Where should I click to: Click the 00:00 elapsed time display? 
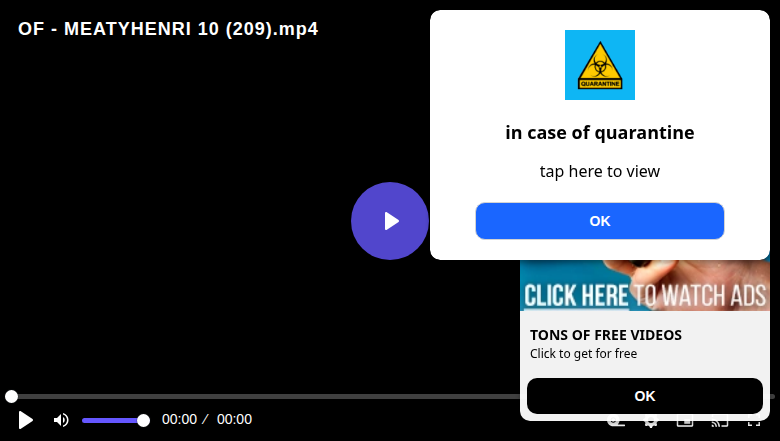(x=179, y=420)
